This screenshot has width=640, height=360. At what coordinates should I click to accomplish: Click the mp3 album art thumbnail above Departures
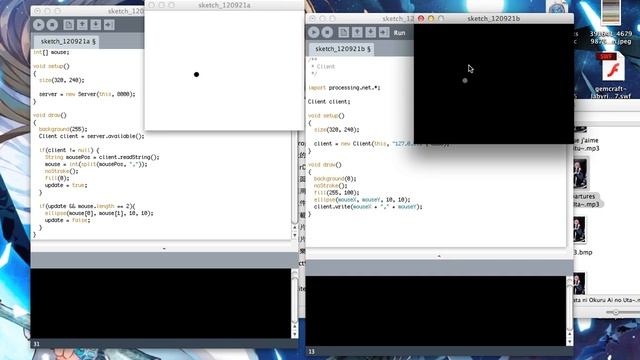click(580, 174)
